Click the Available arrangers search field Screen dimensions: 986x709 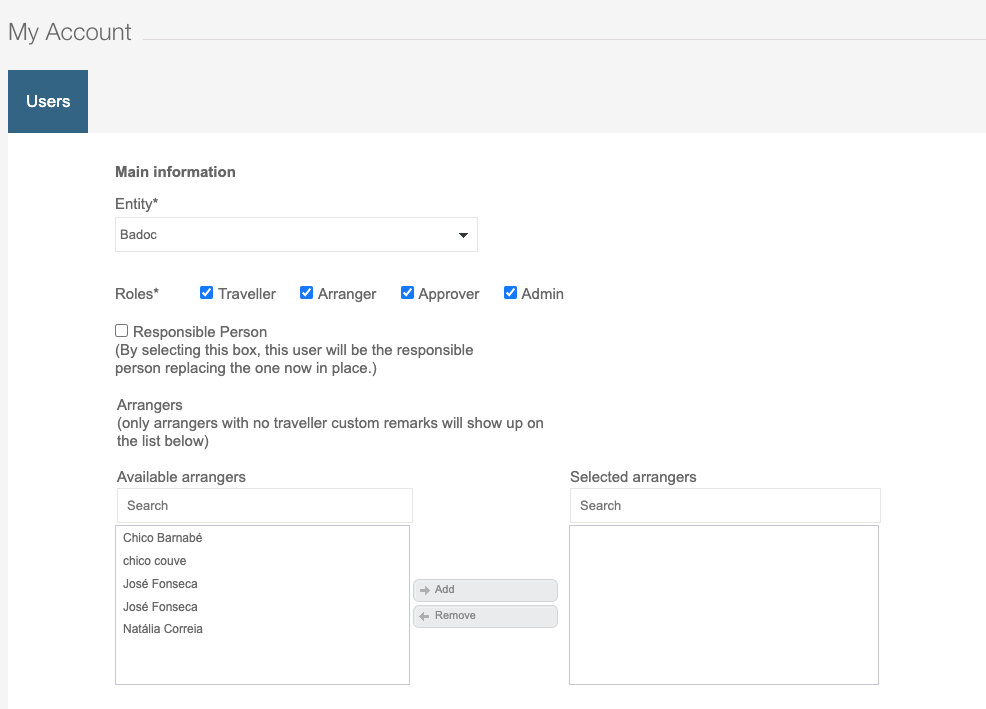(264, 505)
